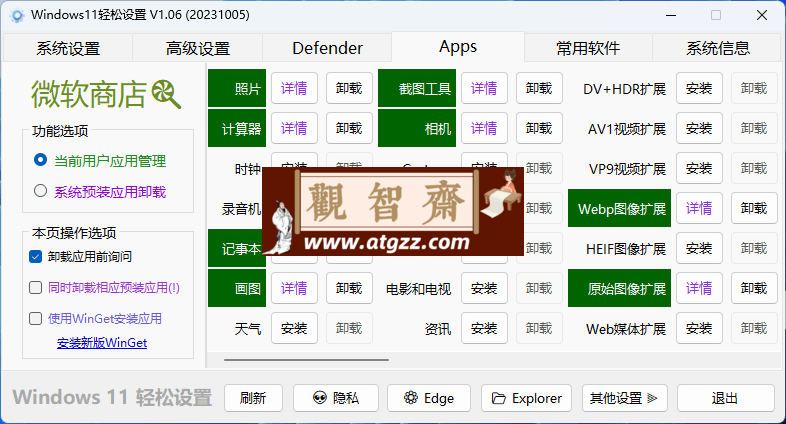Install the 天气 app
Image resolution: width=786 pixels, height=424 pixels.
(x=294, y=328)
